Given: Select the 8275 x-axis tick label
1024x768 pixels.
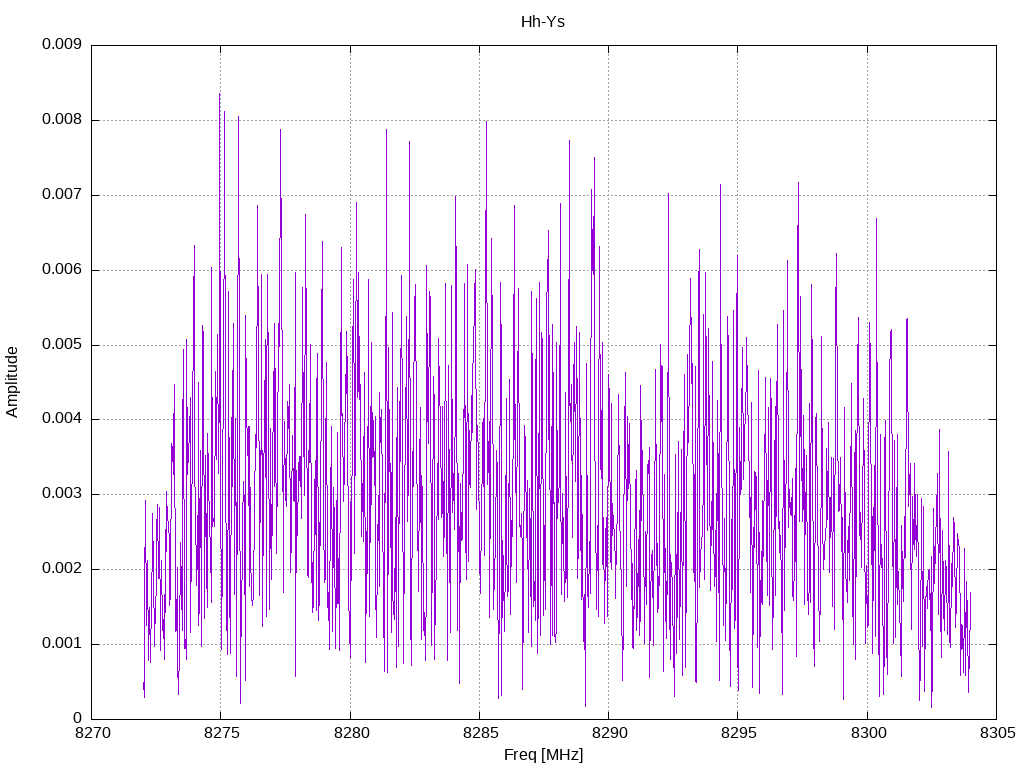Looking at the screenshot, I should 222,733.
